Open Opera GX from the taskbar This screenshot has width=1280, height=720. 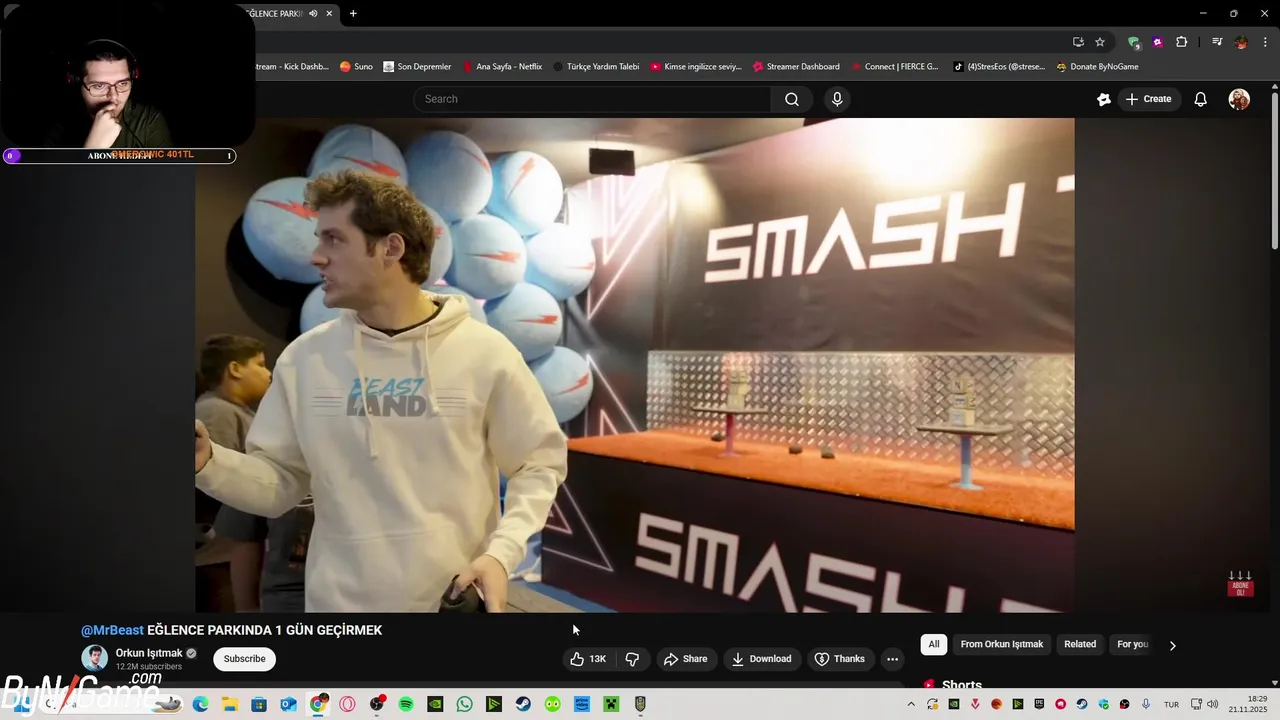(347, 704)
